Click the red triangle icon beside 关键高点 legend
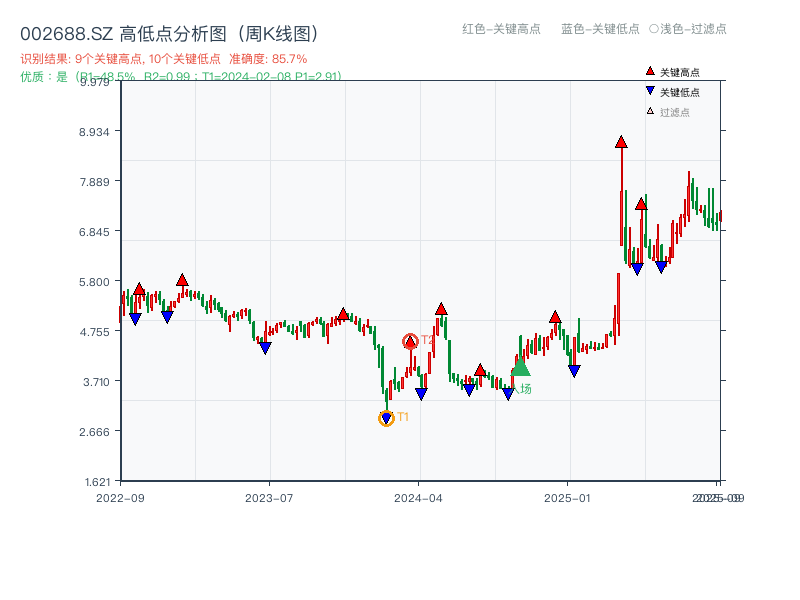This screenshot has height=600, width=800. click(650, 71)
